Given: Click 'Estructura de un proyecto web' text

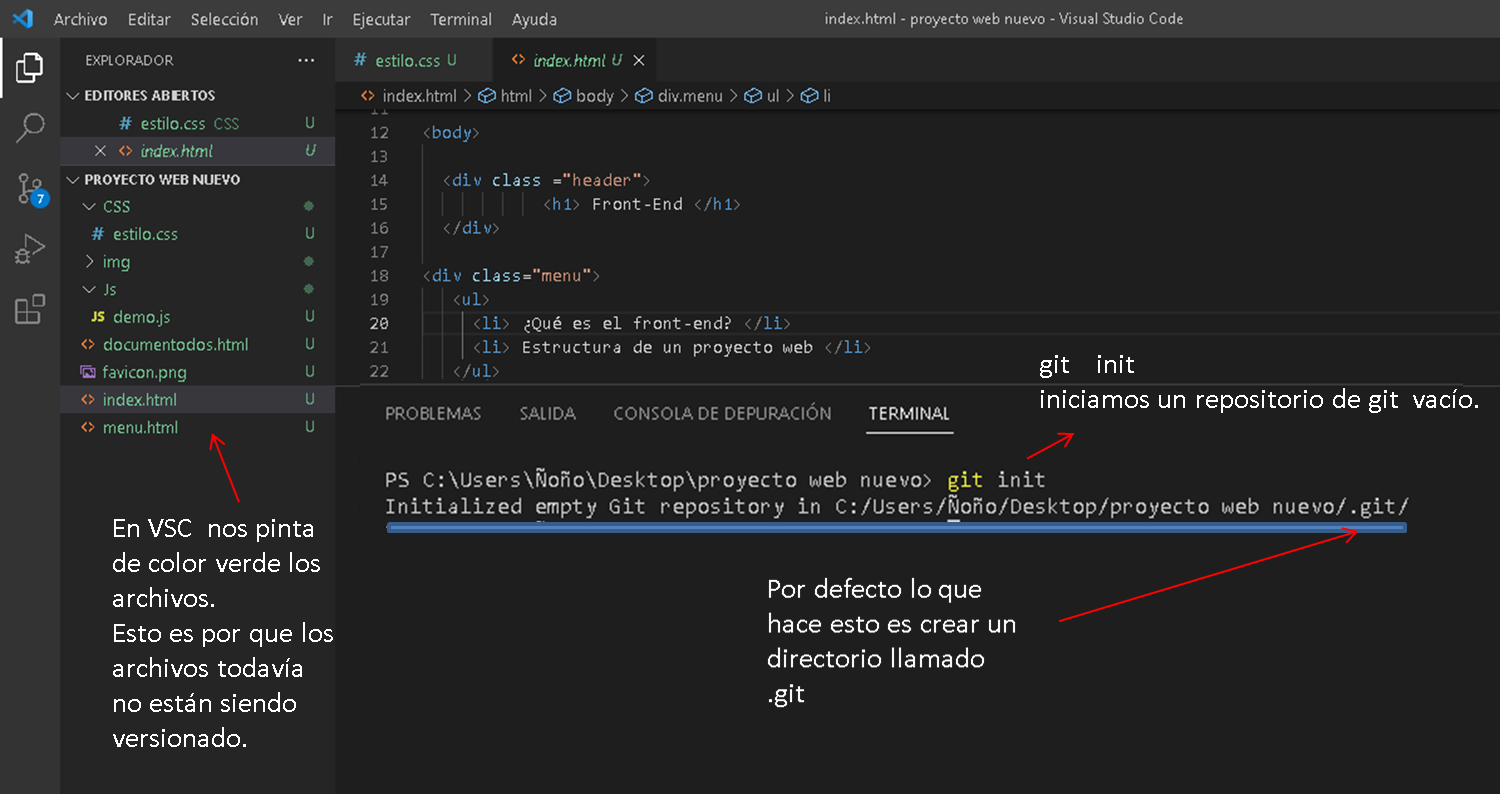Looking at the screenshot, I should [668, 347].
